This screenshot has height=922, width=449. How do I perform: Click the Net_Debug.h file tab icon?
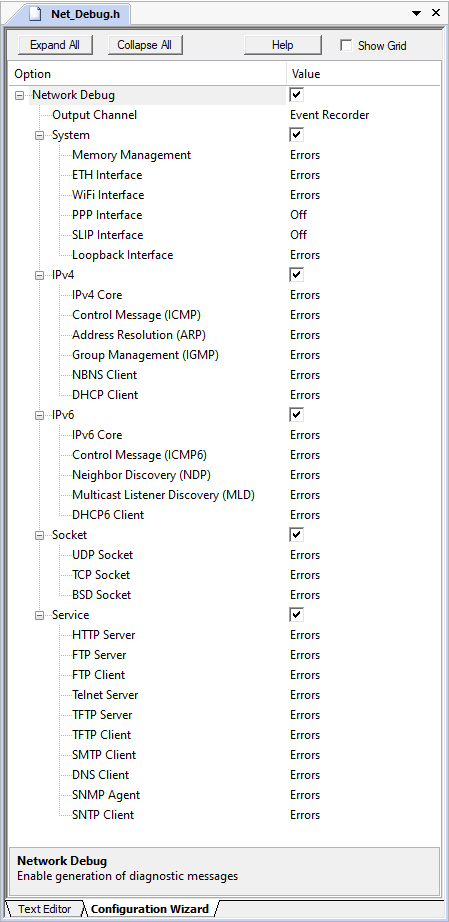(x=36, y=13)
